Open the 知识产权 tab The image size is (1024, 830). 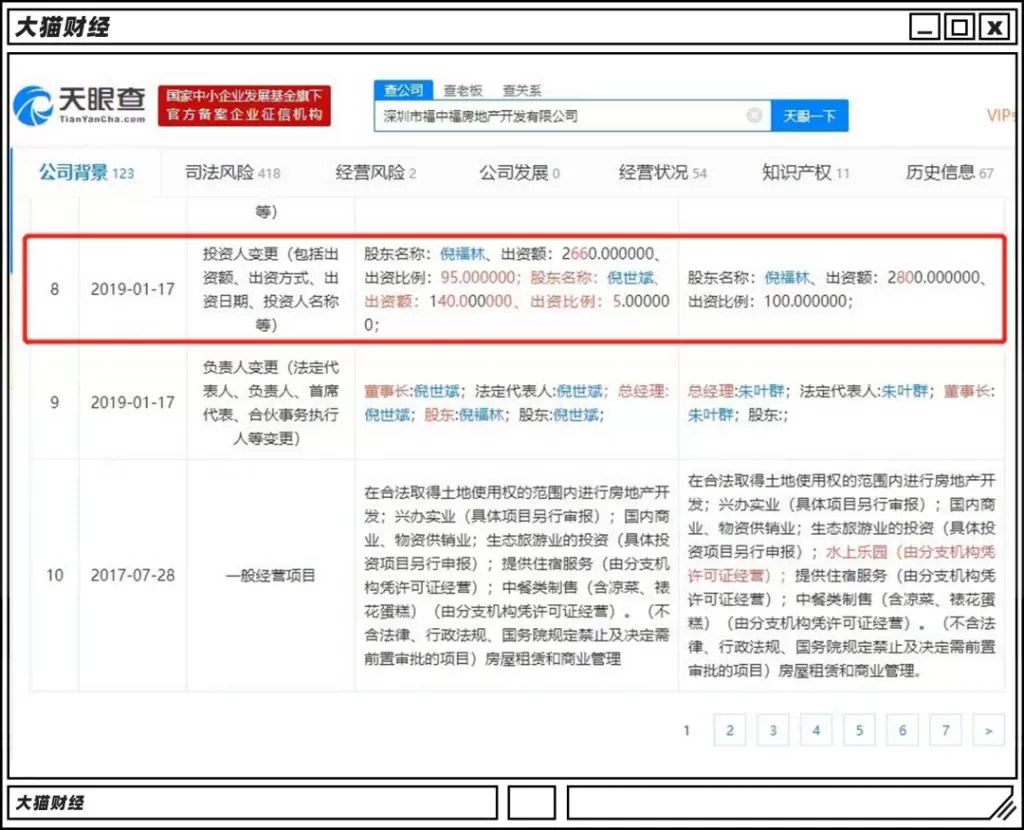coord(805,172)
